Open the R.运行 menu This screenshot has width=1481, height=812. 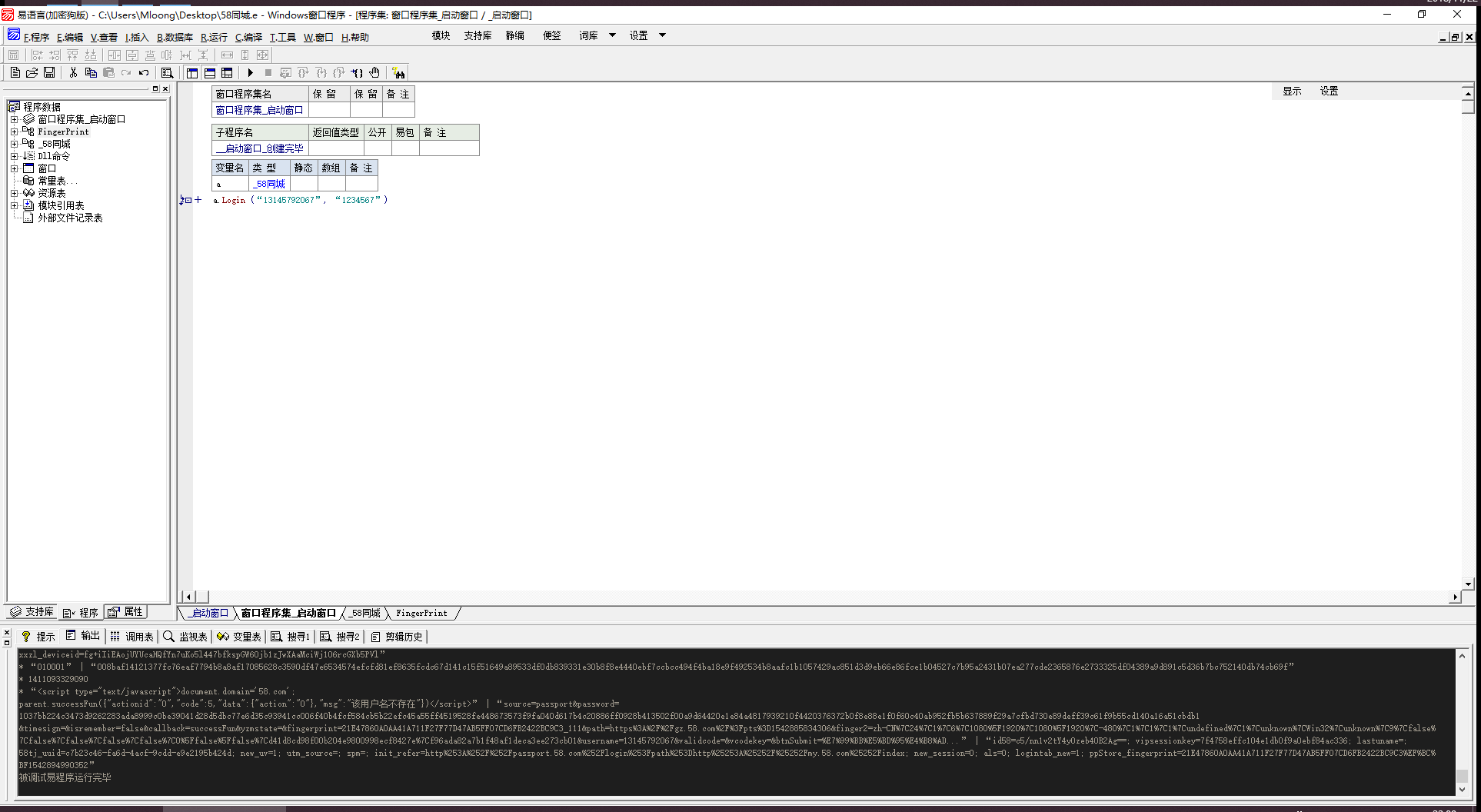[x=214, y=37]
